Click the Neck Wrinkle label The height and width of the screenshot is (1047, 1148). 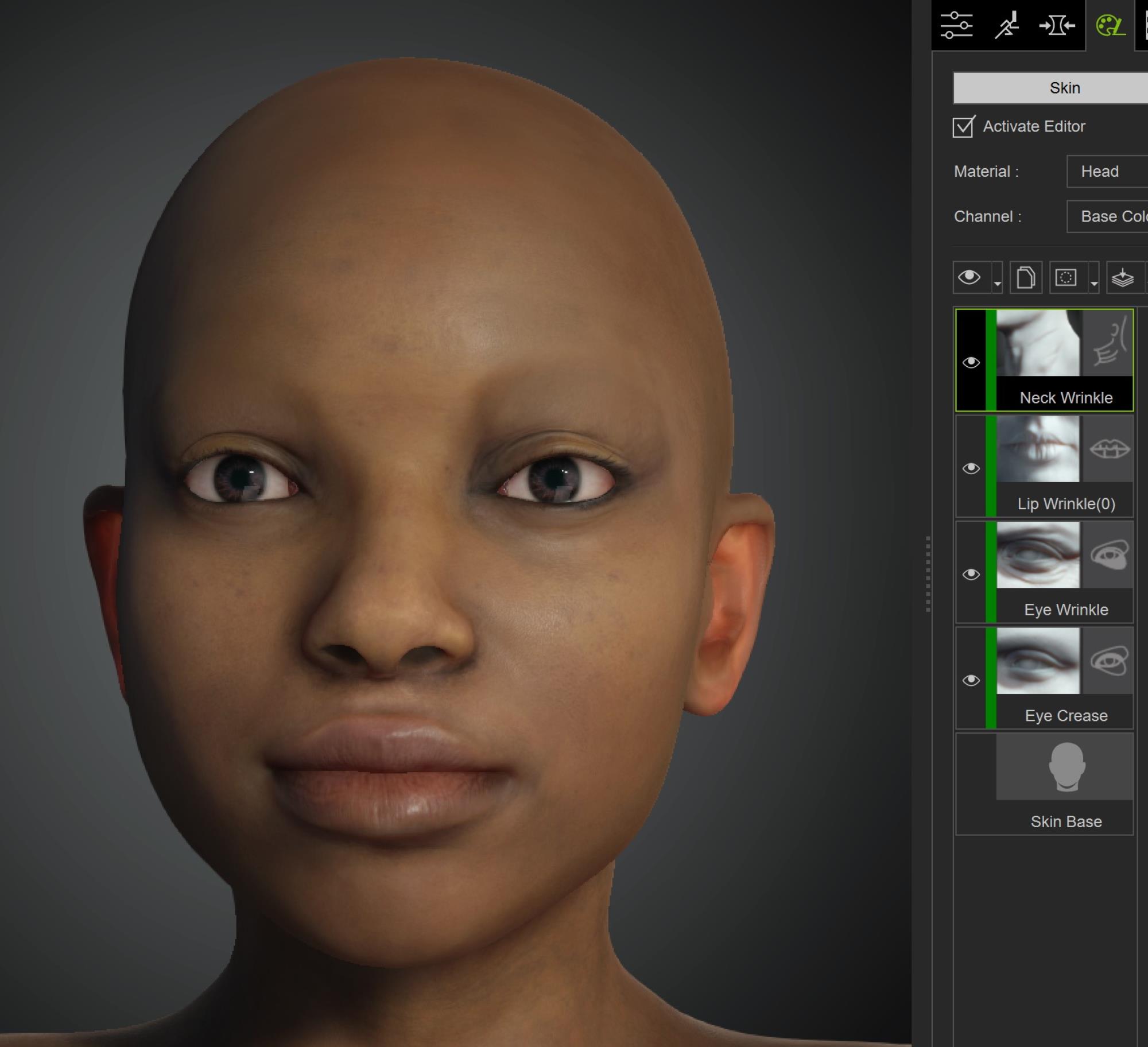pyautogui.click(x=1066, y=398)
